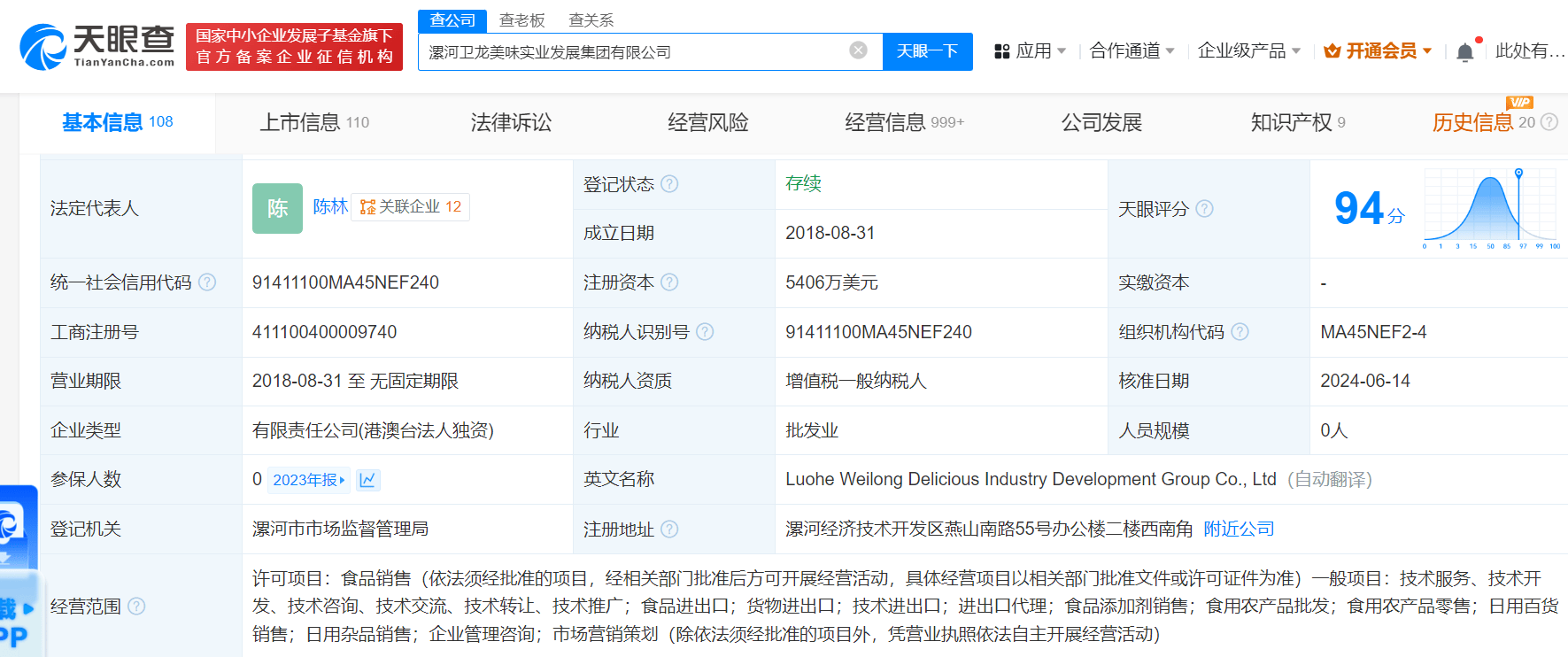
Task: Open the 附近公司 link
Action: coord(1239,529)
